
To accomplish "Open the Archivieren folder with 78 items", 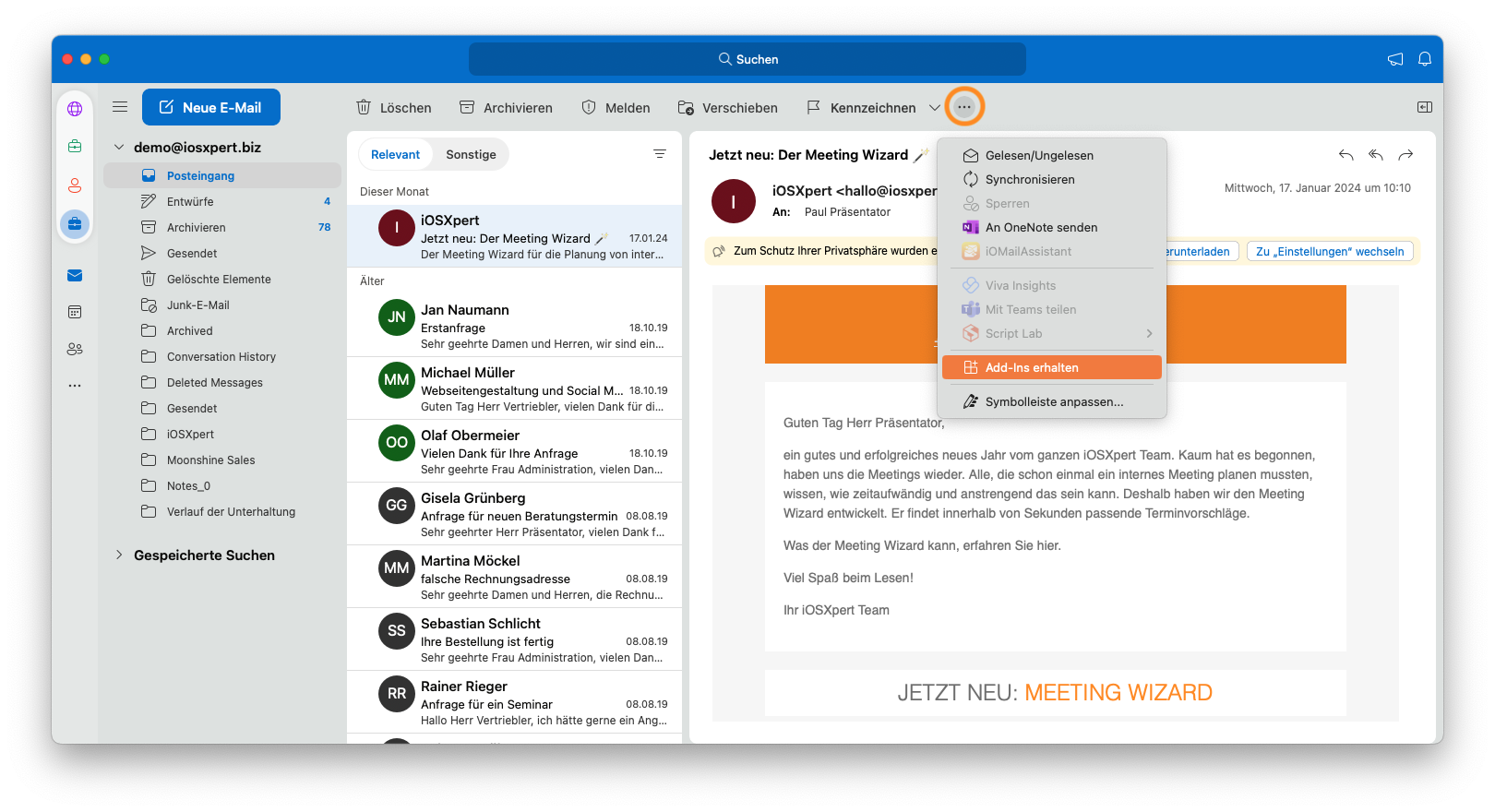I will click(222, 227).
